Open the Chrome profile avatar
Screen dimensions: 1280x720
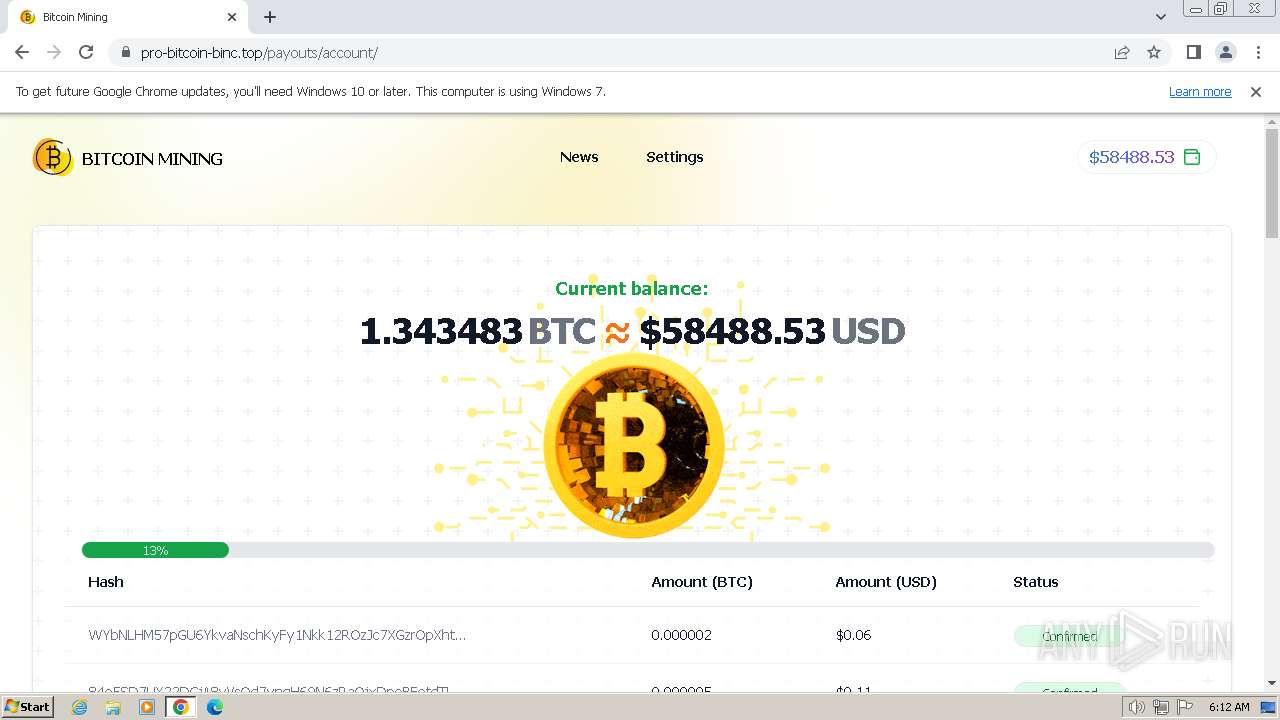click(x=1225, y=52)
